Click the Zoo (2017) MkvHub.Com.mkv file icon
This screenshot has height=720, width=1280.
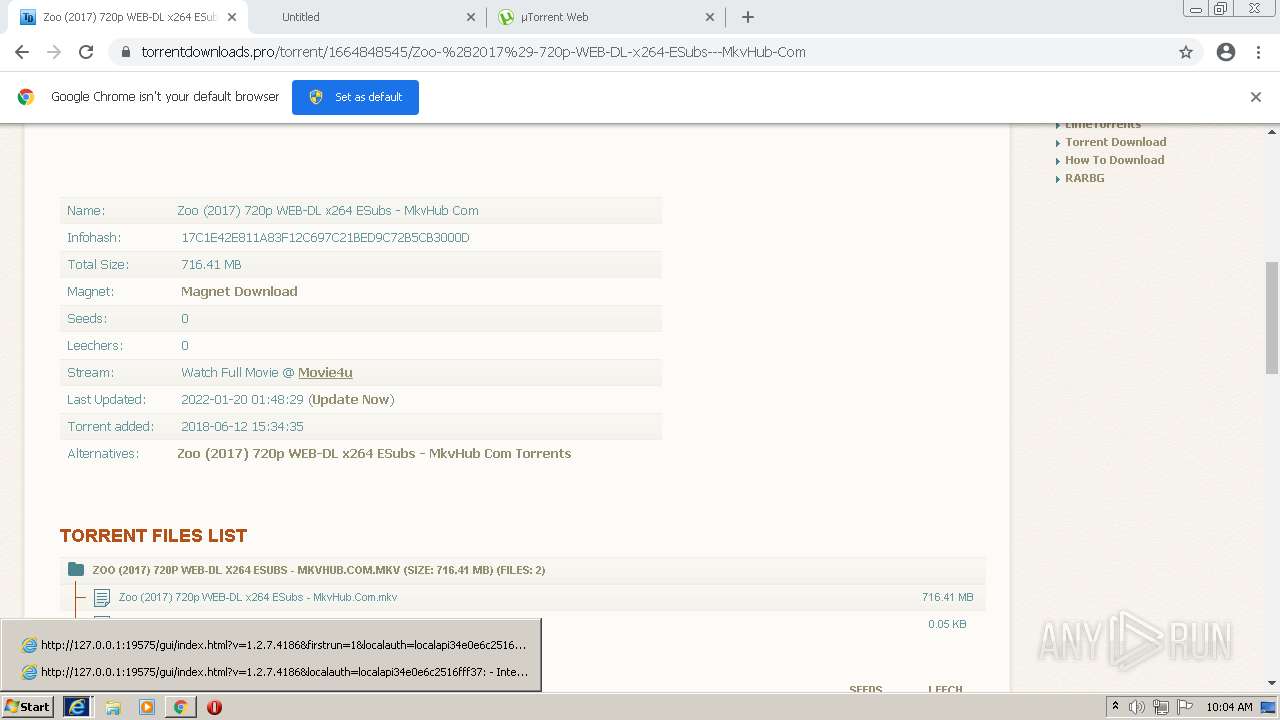click(101, 598)
